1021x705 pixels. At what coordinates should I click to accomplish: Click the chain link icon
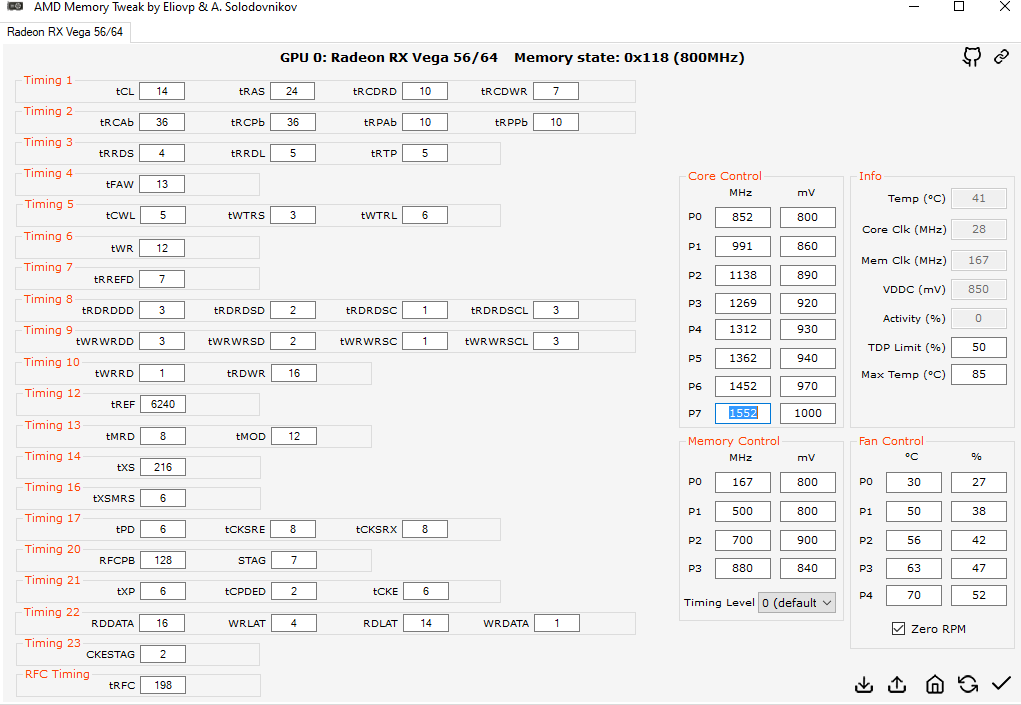tap(1001, 57)
